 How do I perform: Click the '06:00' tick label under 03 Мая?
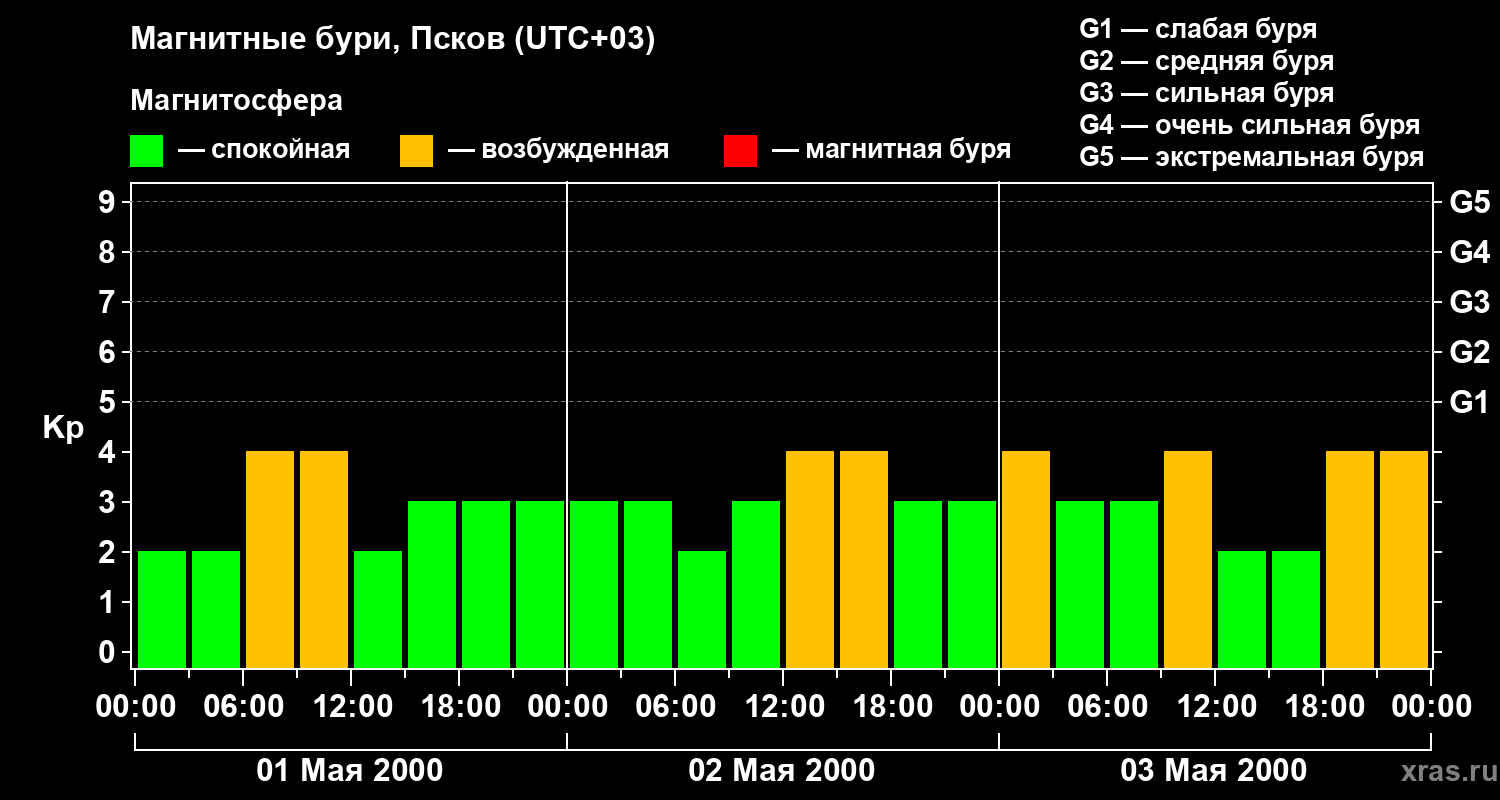click(x=1107, y=707)
